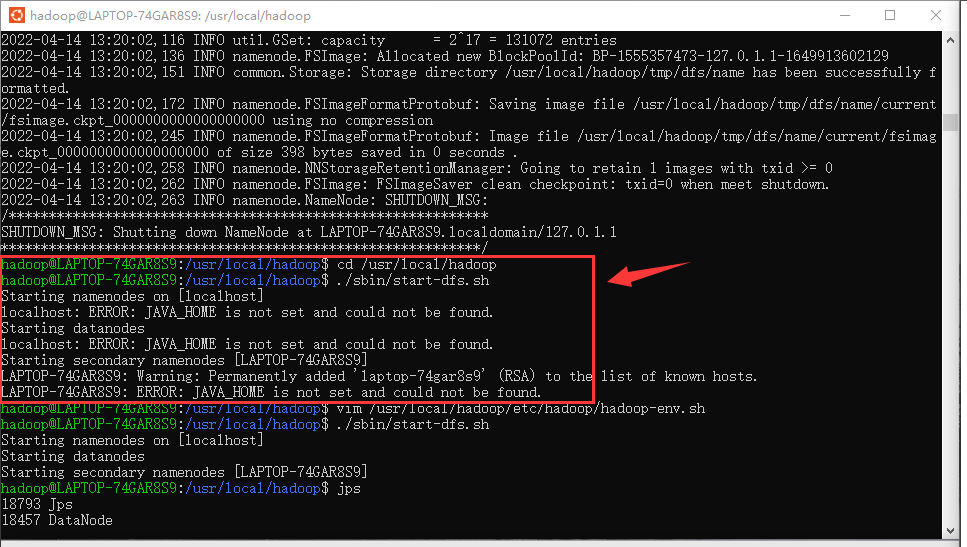Image resolution: width=967 pixels, height=547 pixels.
Task: Click the LAPTOP-74GAR8S9 JAVA_HOME error line
Action: click(270, 393)
